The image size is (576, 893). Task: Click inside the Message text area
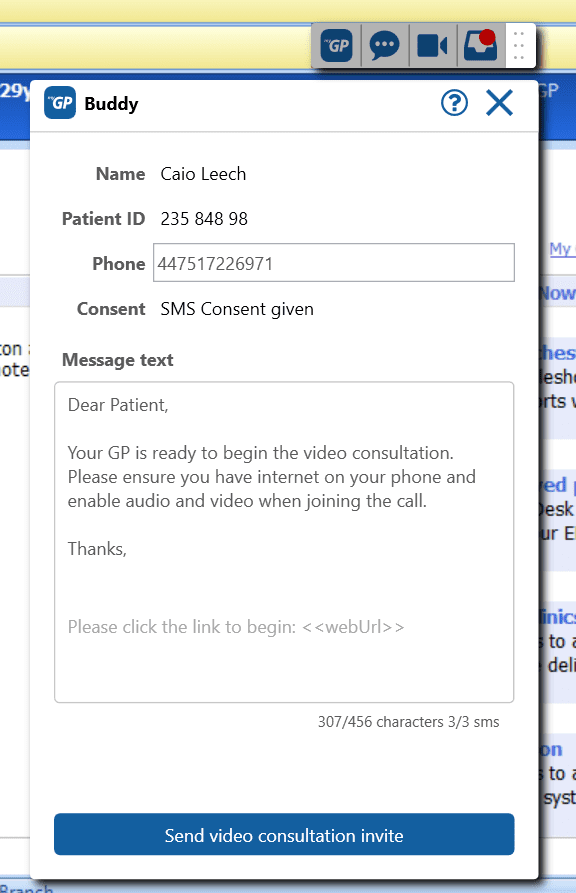(284, 542)
